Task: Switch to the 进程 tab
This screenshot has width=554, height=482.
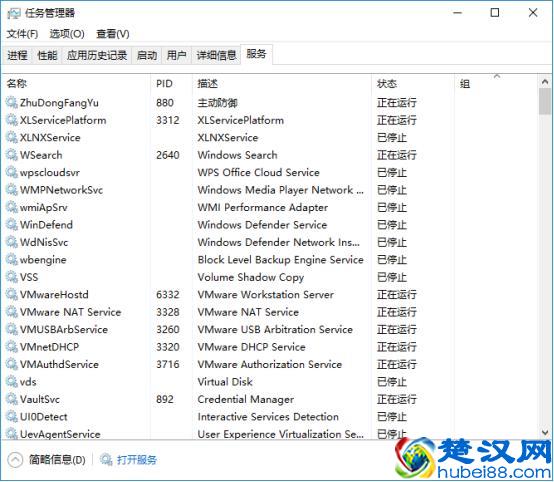Action: (17, 55)
